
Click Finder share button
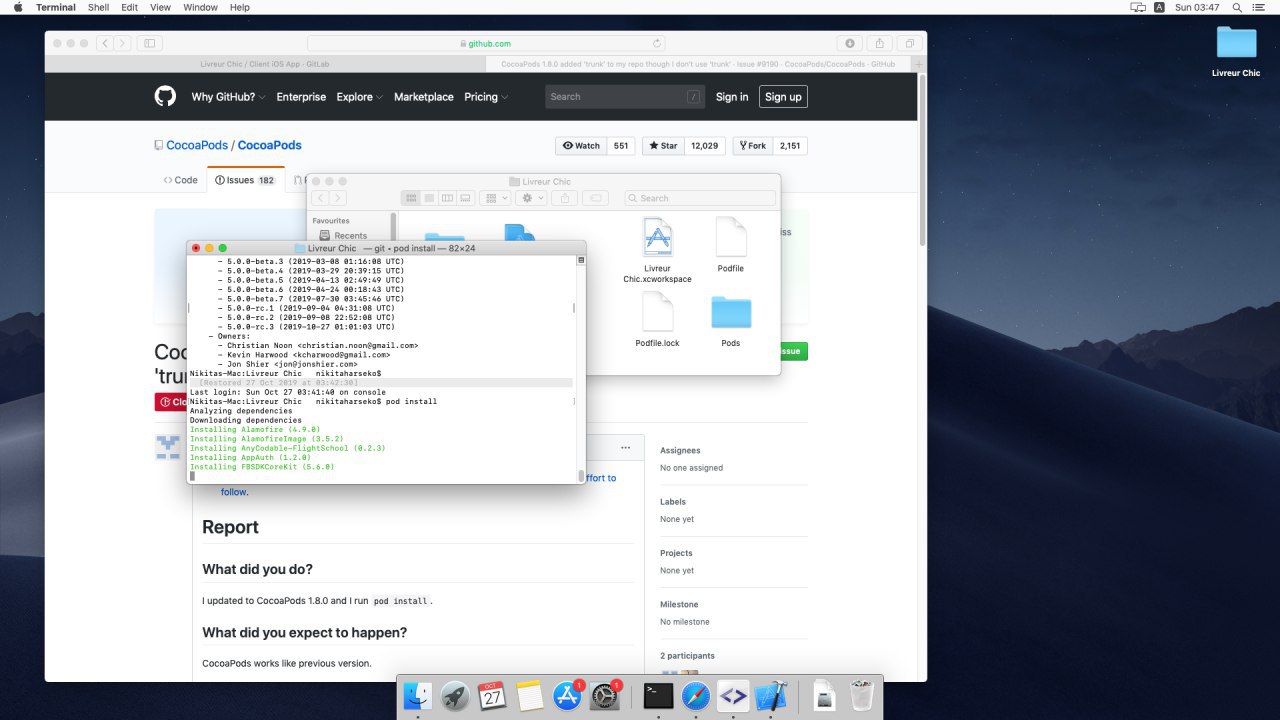pyautogui.click(x=563, y=198)
